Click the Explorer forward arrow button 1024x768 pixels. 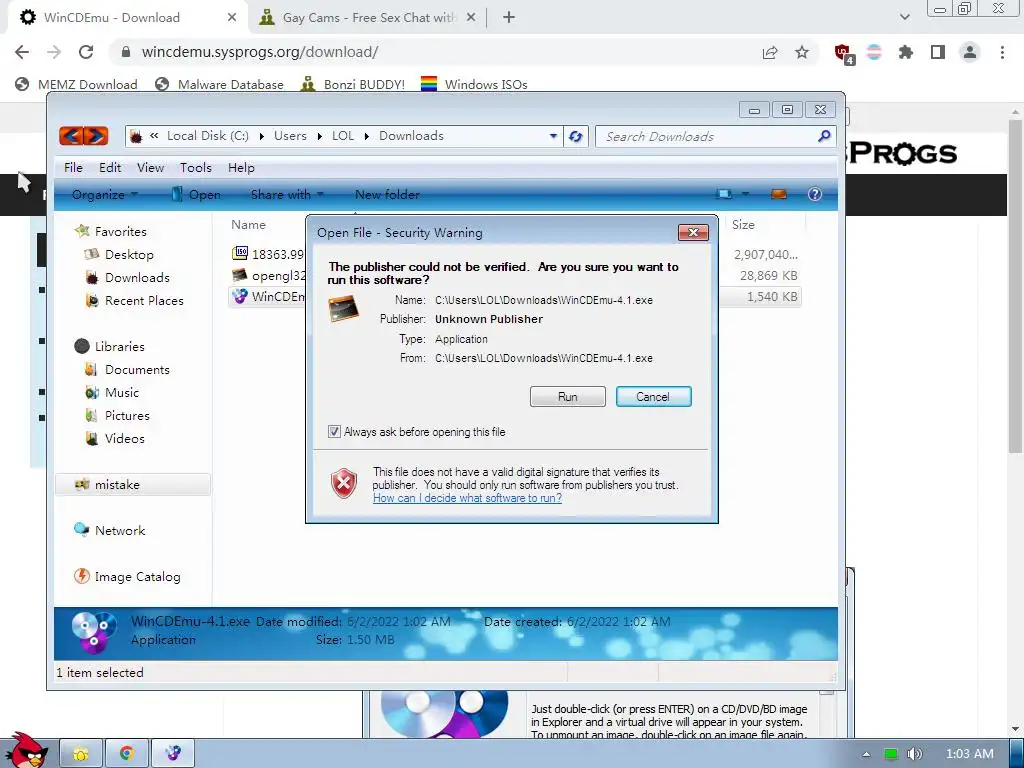pyautogui.click(x=96, y=136)
